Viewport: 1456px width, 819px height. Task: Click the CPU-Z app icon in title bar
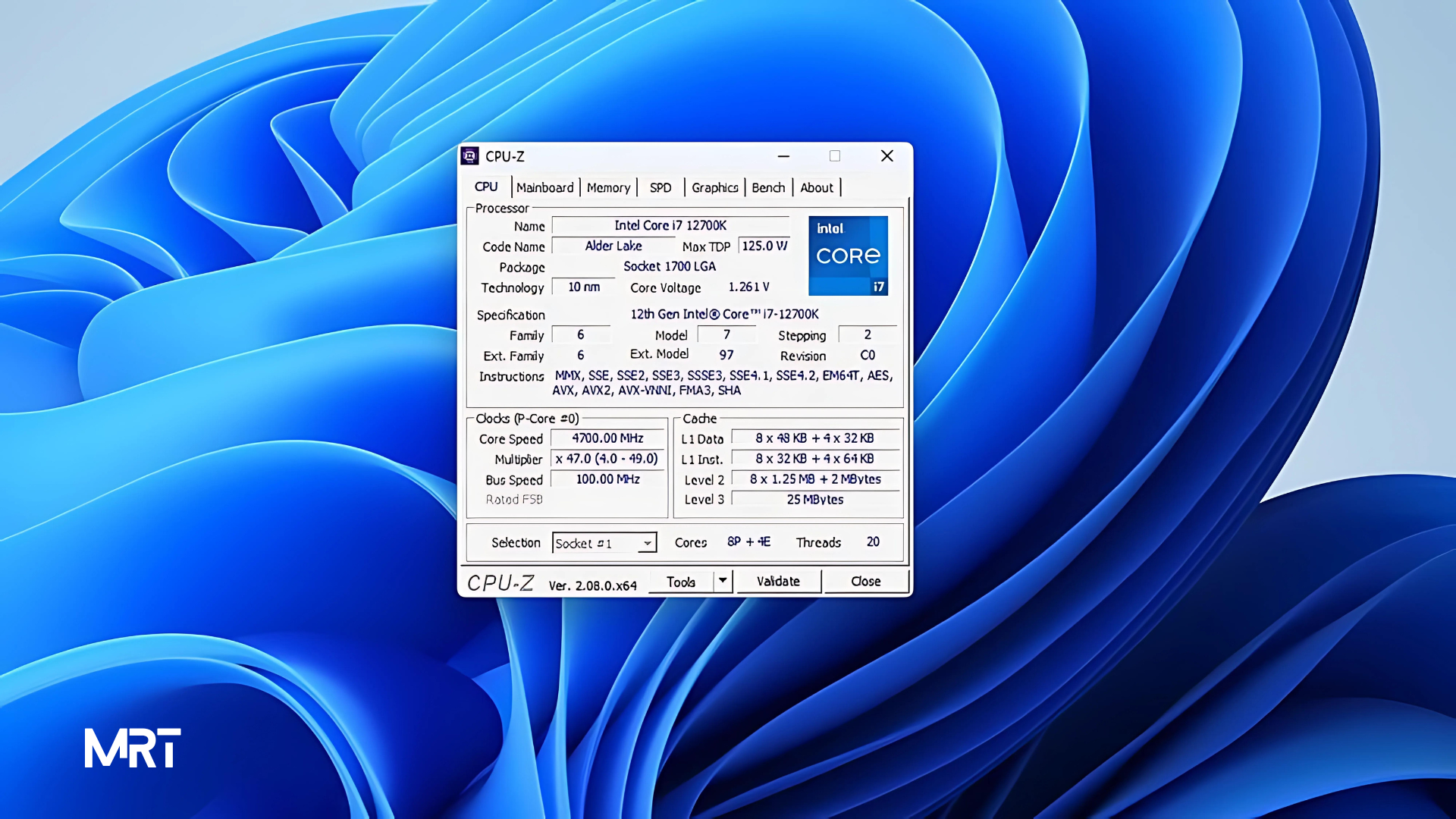pos(470,156)
